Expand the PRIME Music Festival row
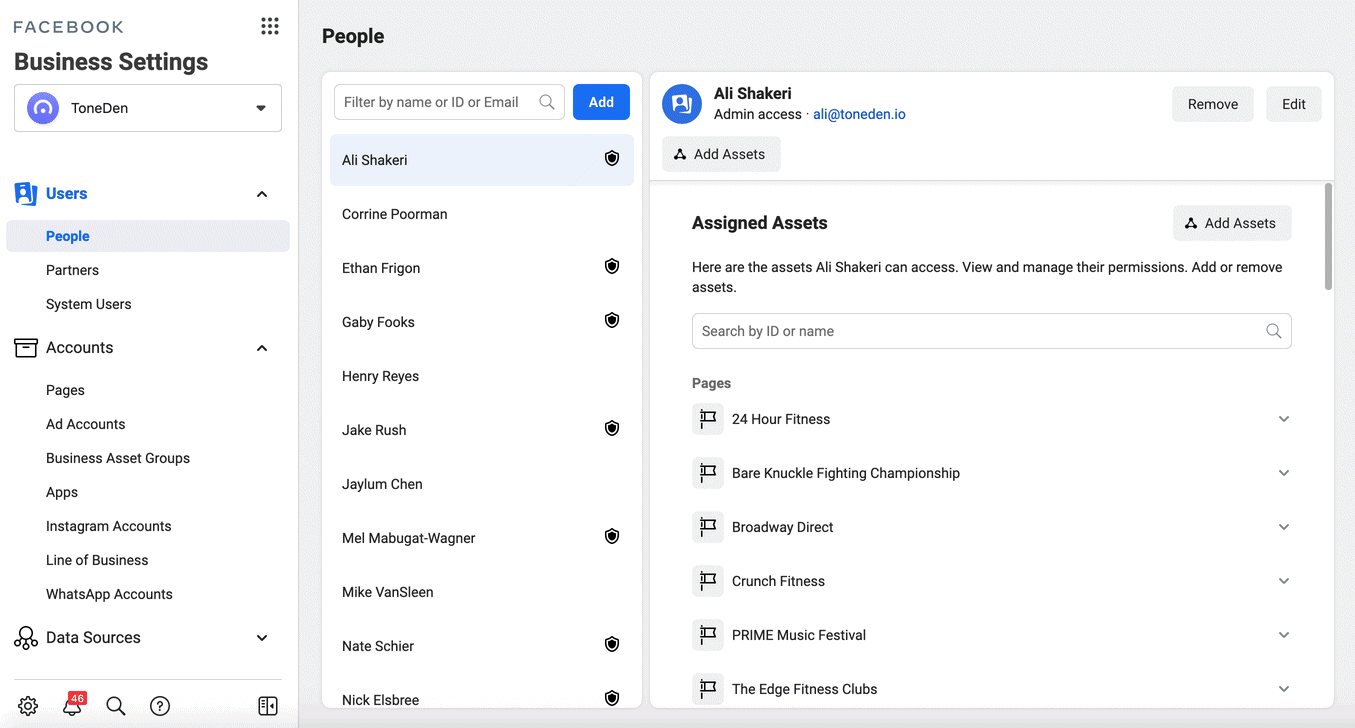 1284,635
